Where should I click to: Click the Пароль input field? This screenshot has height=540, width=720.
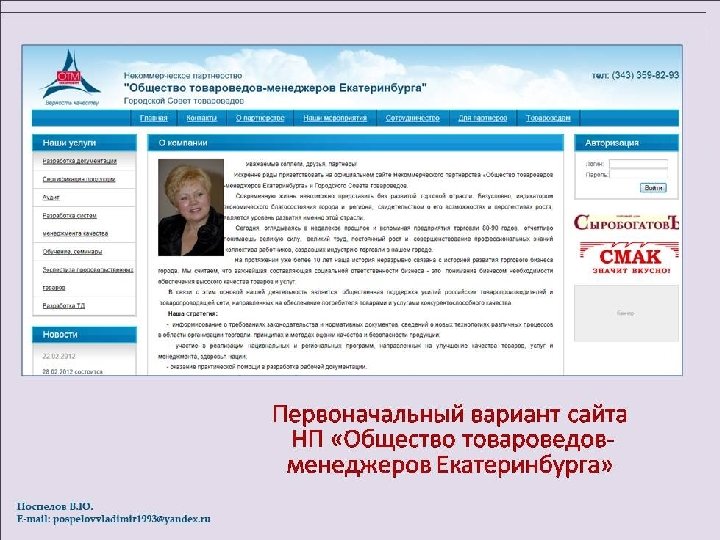(x=638, y=174)
